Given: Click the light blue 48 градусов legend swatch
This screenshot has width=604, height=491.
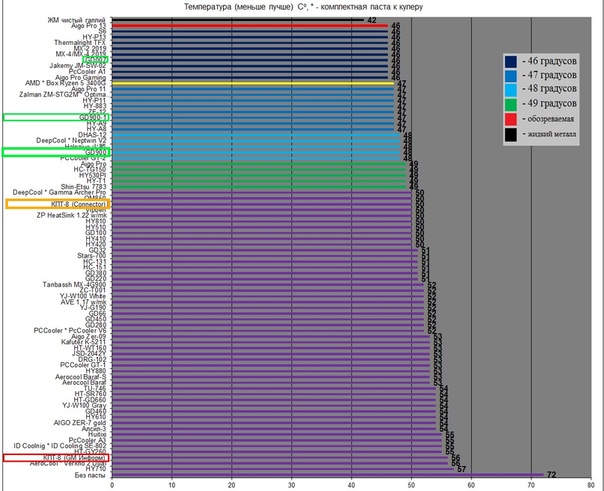Looking at the screenshot, I should point(511,90).
